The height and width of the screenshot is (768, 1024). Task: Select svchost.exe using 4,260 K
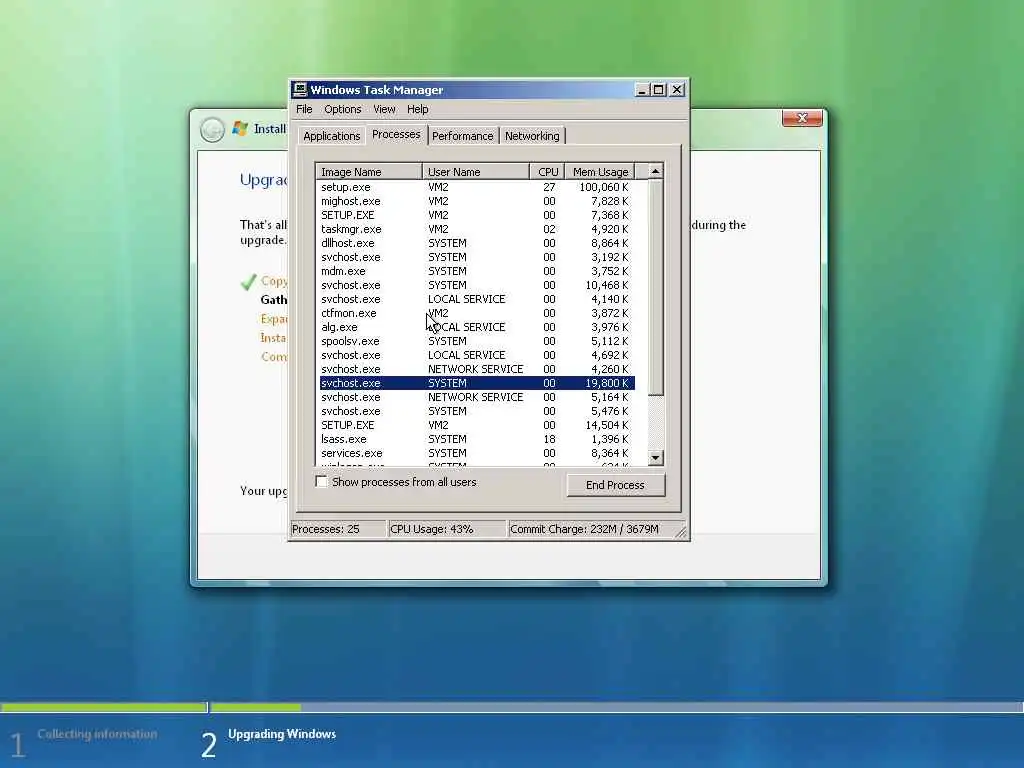coord(477,369)
